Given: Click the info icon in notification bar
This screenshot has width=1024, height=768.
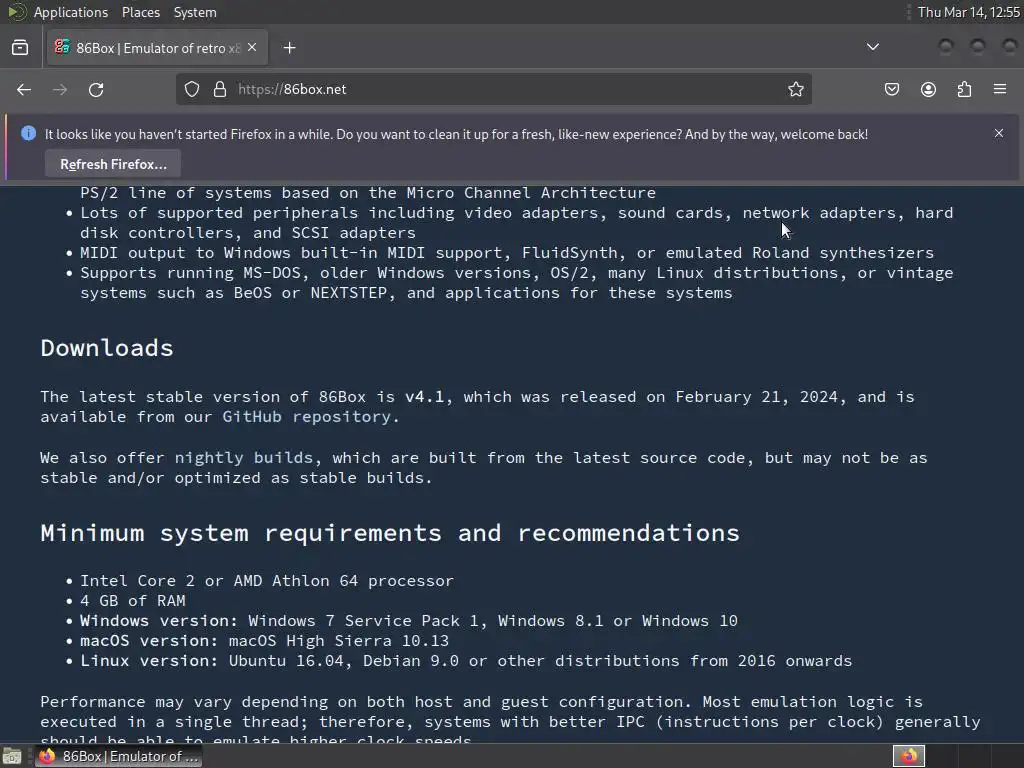Looking at the screenshot, I should (28, 133).
